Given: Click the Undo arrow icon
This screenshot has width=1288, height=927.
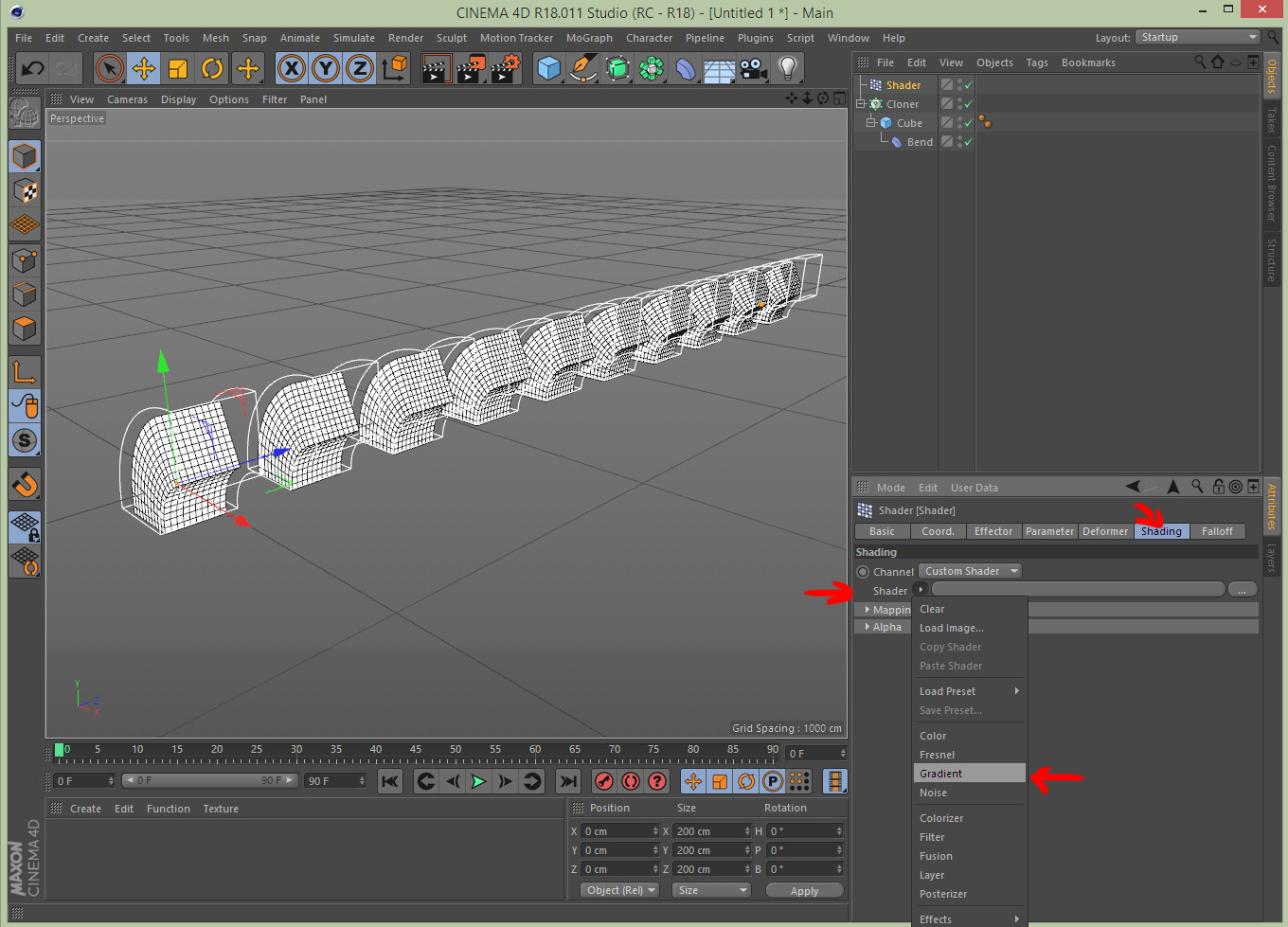Looking at the screenshot, I should tap(32, 68).
